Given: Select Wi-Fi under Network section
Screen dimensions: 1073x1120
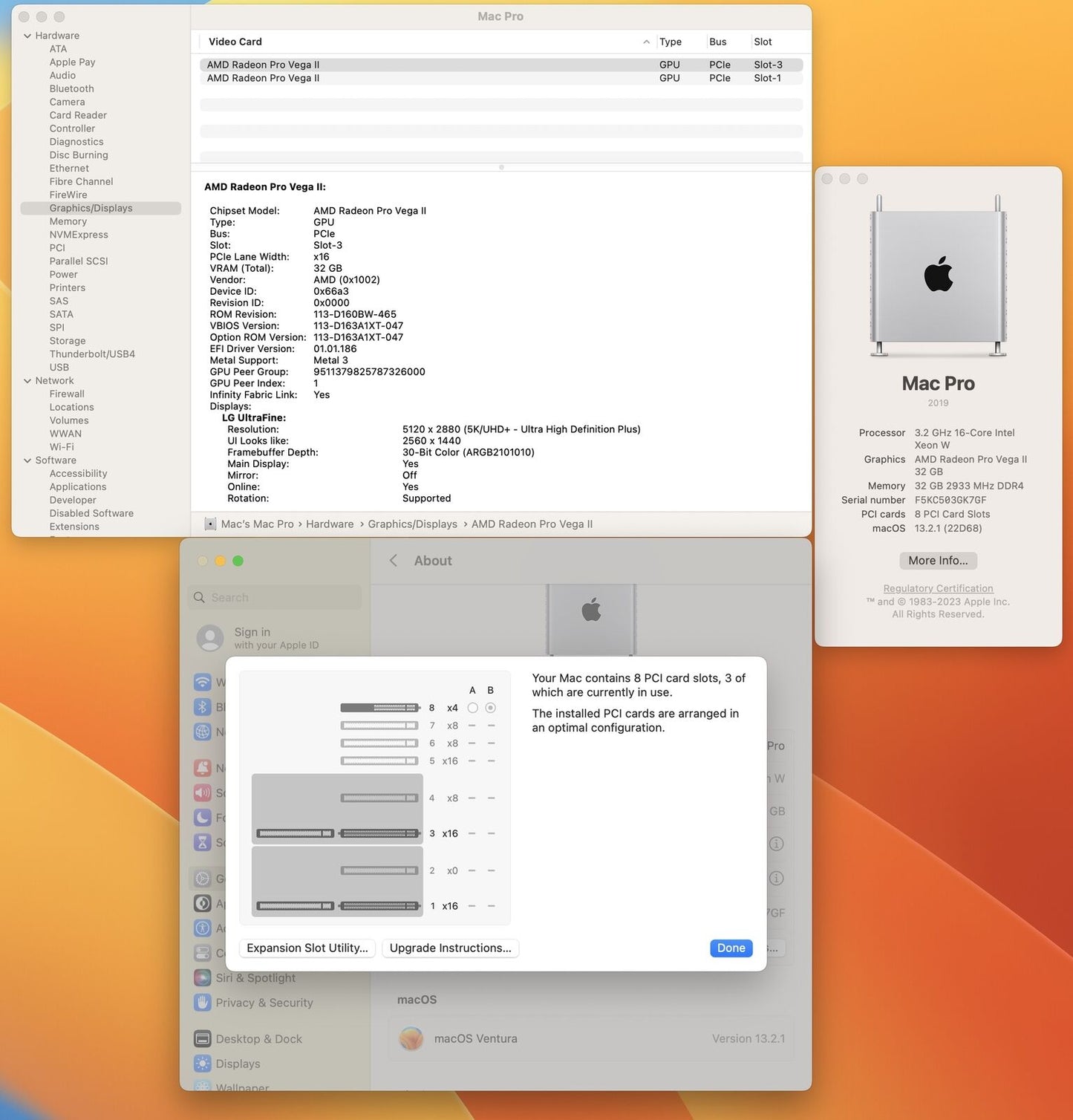Looking at the screenshot, I should point(62,447).
